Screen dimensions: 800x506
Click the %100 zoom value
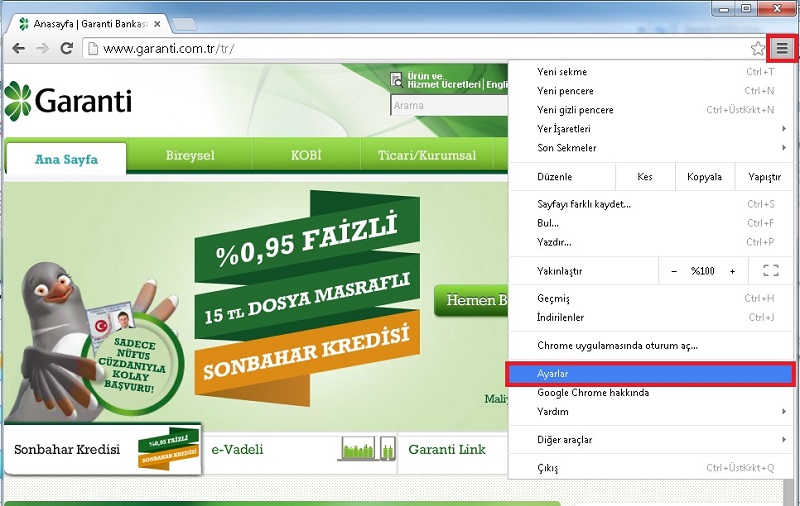tap(703, 271)
